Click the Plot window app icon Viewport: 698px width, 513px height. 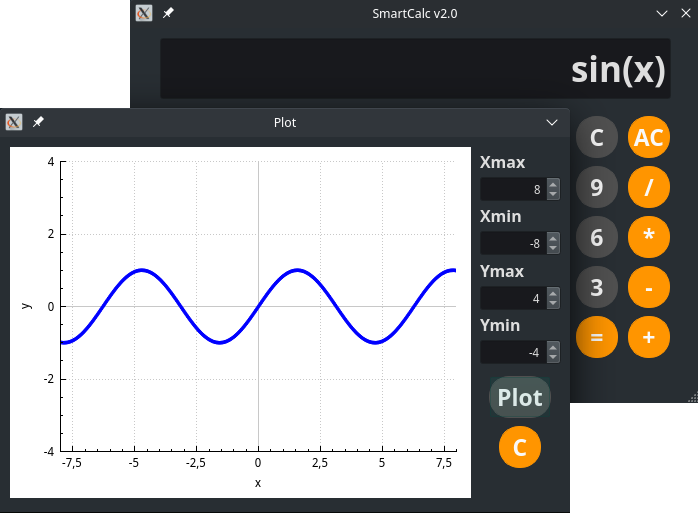14,122
